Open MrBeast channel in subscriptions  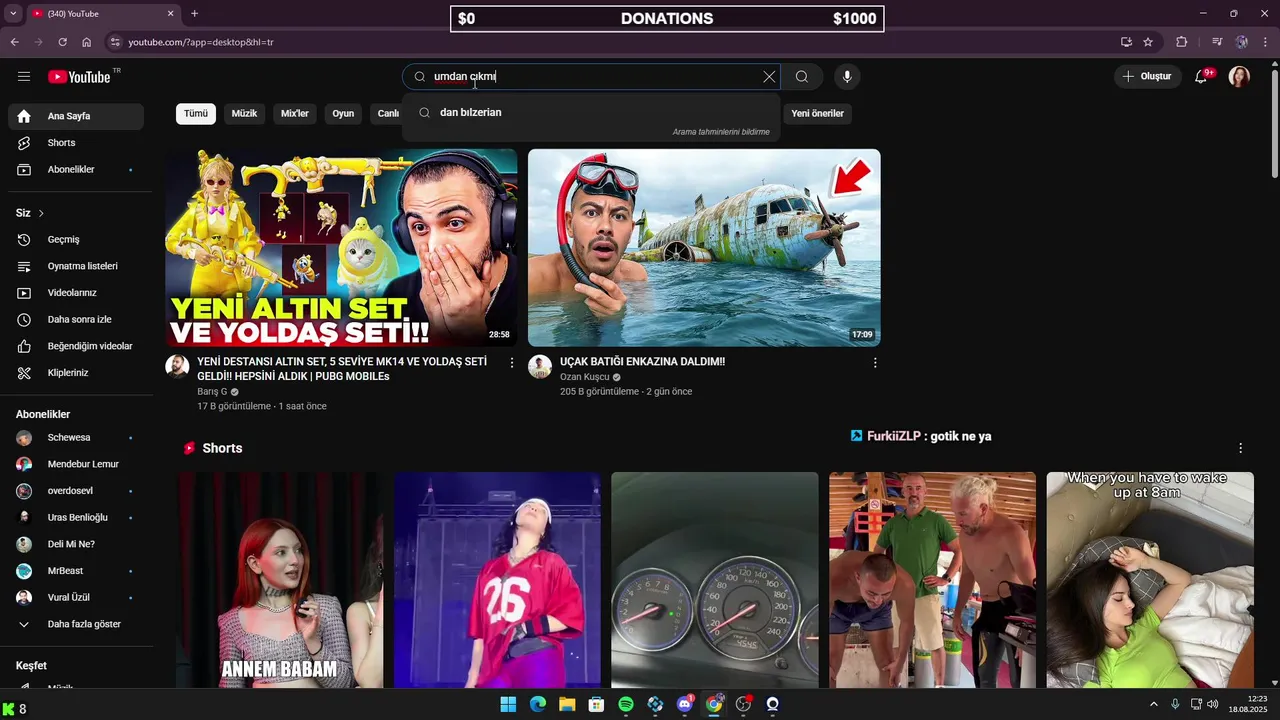tap(76, 571)
